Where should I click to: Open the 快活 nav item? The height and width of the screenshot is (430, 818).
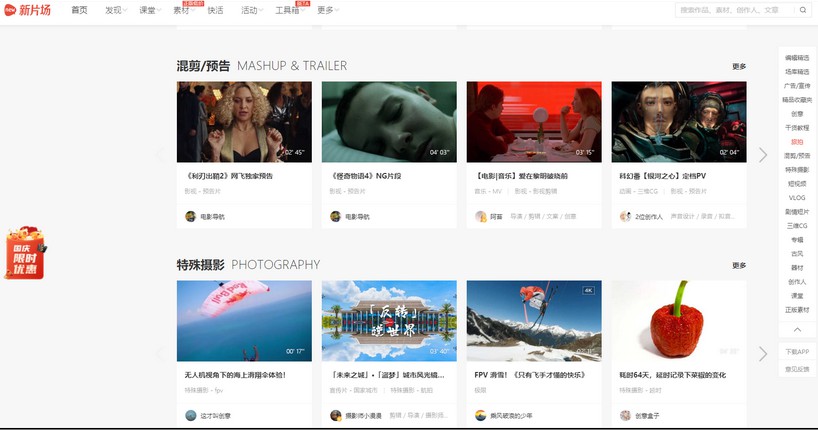click(x=215, y=10)
